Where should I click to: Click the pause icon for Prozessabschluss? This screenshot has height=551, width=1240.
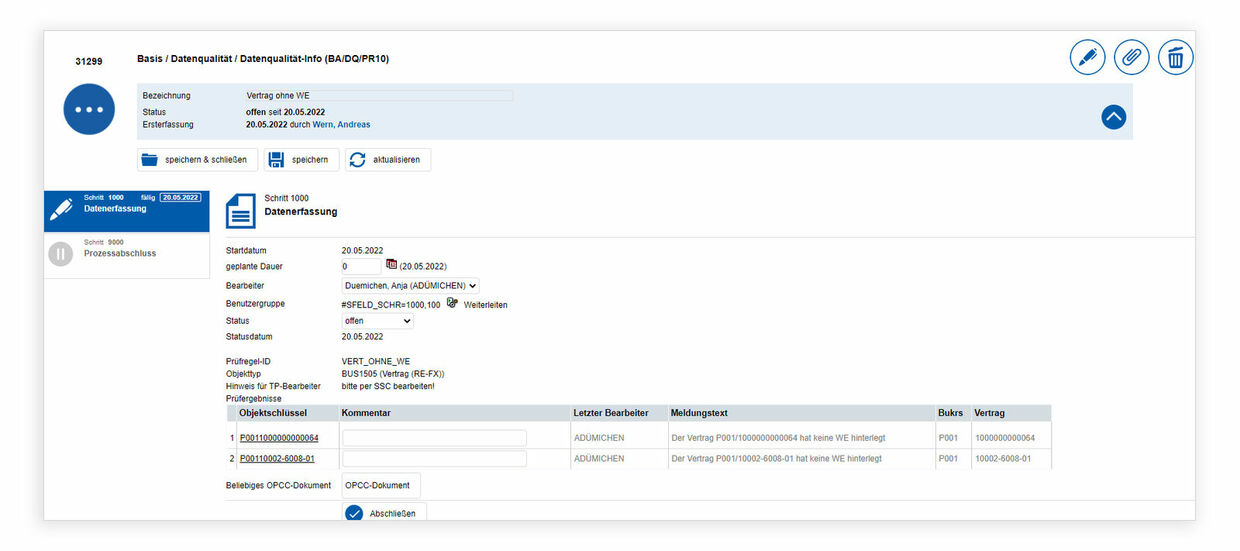[61, 254]
